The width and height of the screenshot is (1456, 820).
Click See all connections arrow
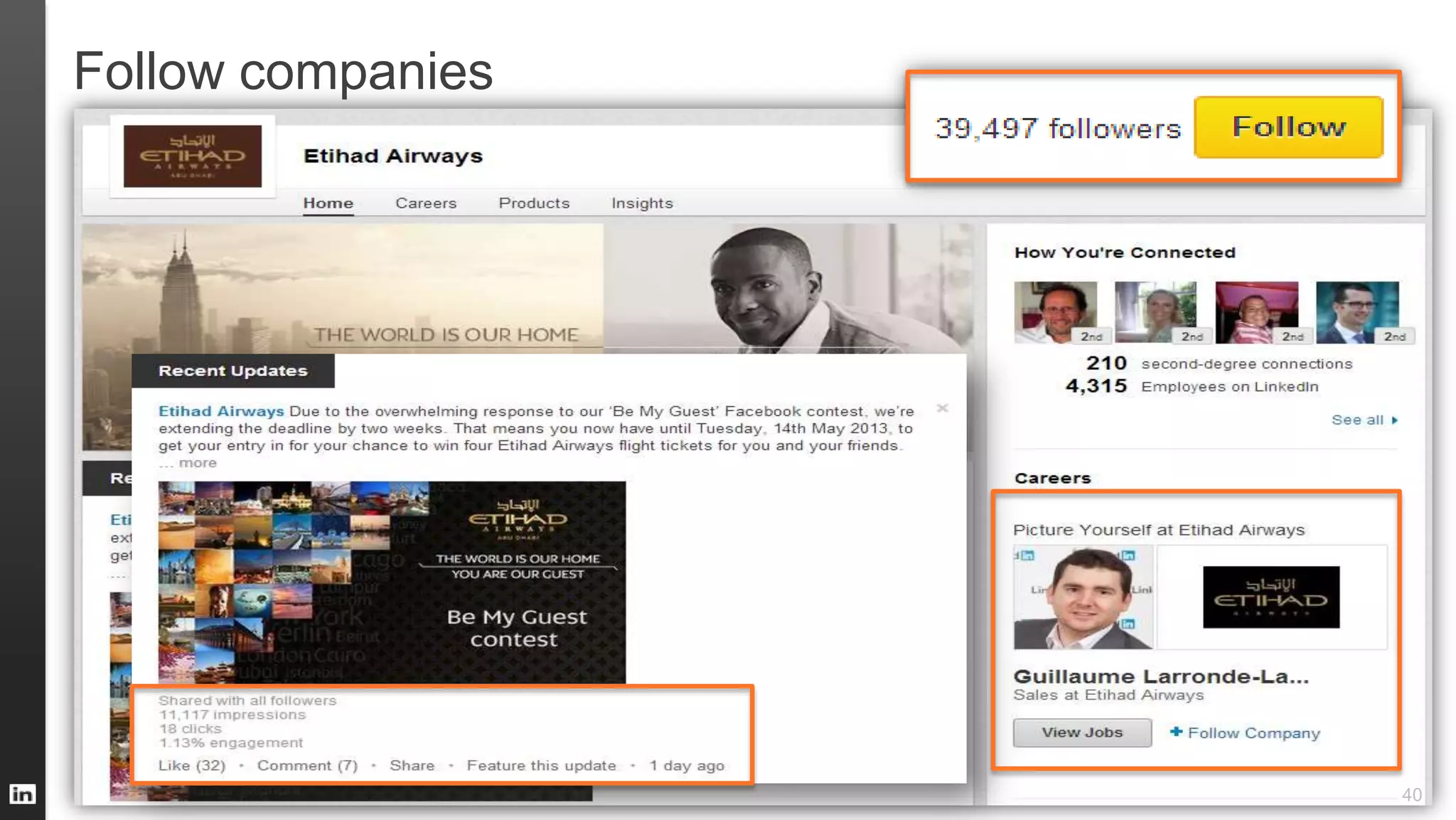pyautogui.click(x=1364, y=420)
